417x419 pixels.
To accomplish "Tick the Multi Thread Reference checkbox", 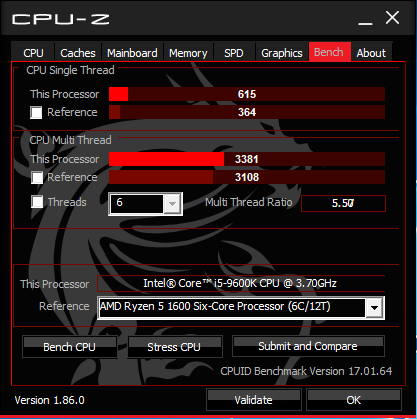I will point(37,178).
